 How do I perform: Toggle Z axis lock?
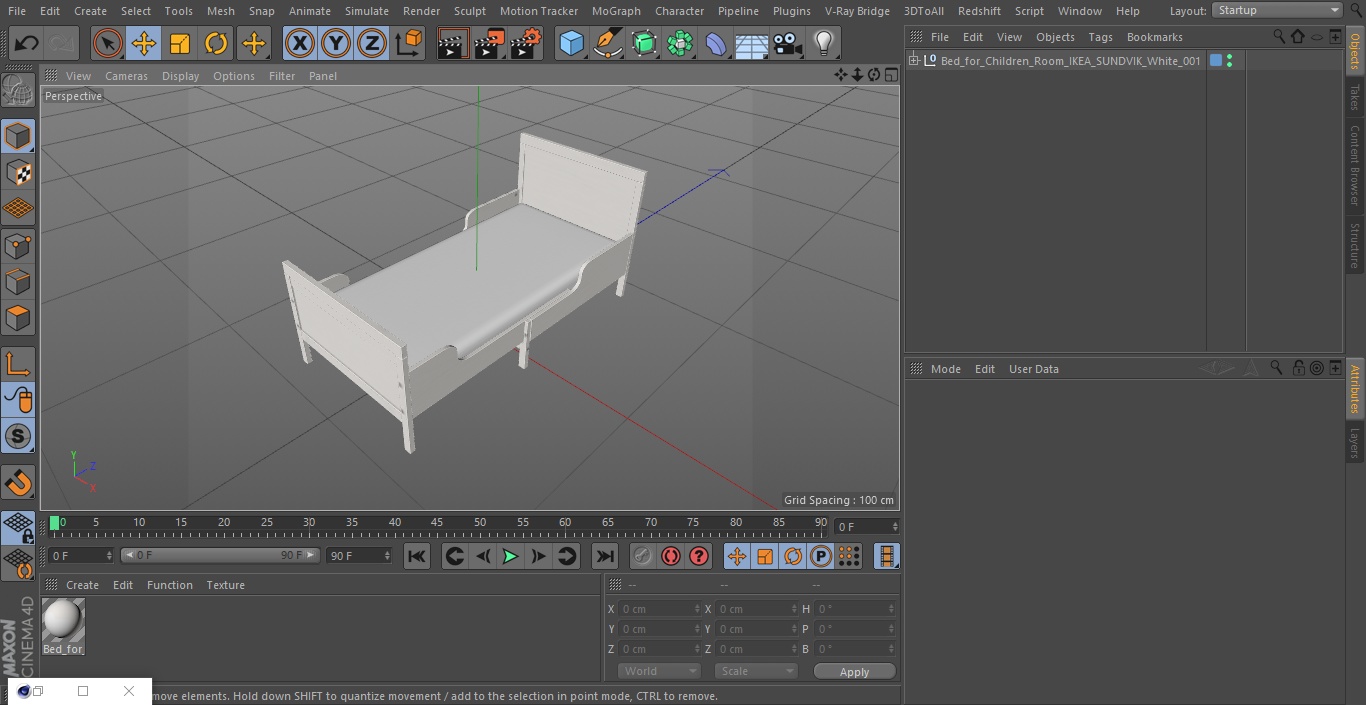tap(372, 43)
